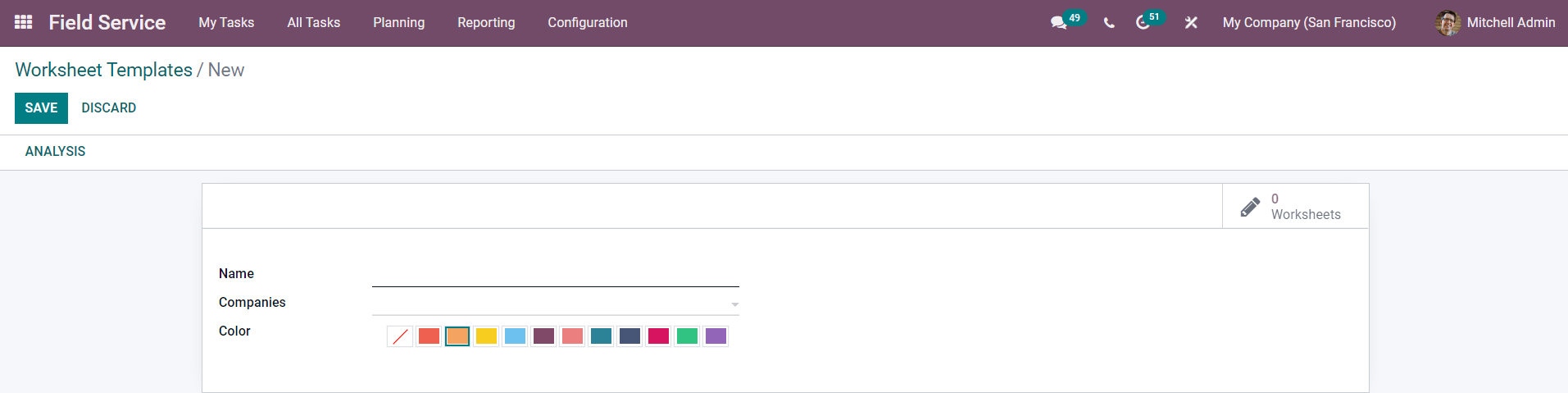Expand the Companies dropdown arrow
Screen dimensions: 1568x393
click(734, 304)
